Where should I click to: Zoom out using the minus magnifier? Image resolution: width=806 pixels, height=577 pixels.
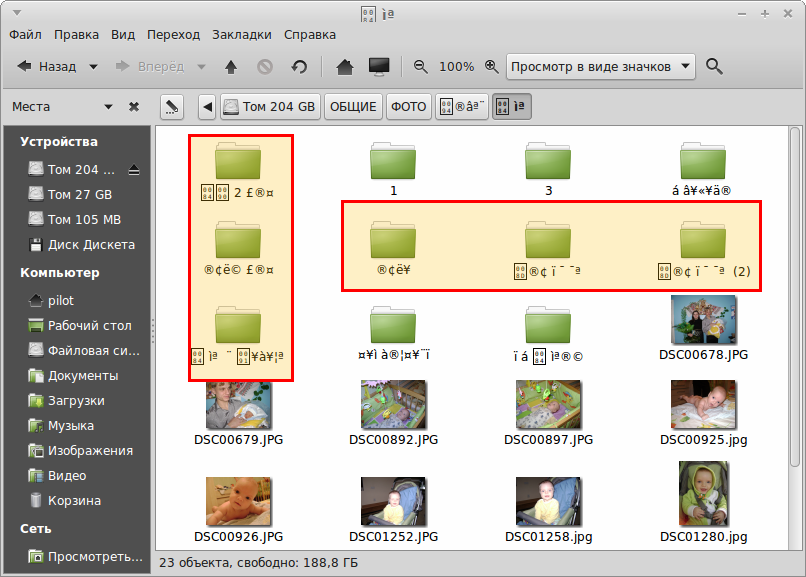[x=420, y=67]
